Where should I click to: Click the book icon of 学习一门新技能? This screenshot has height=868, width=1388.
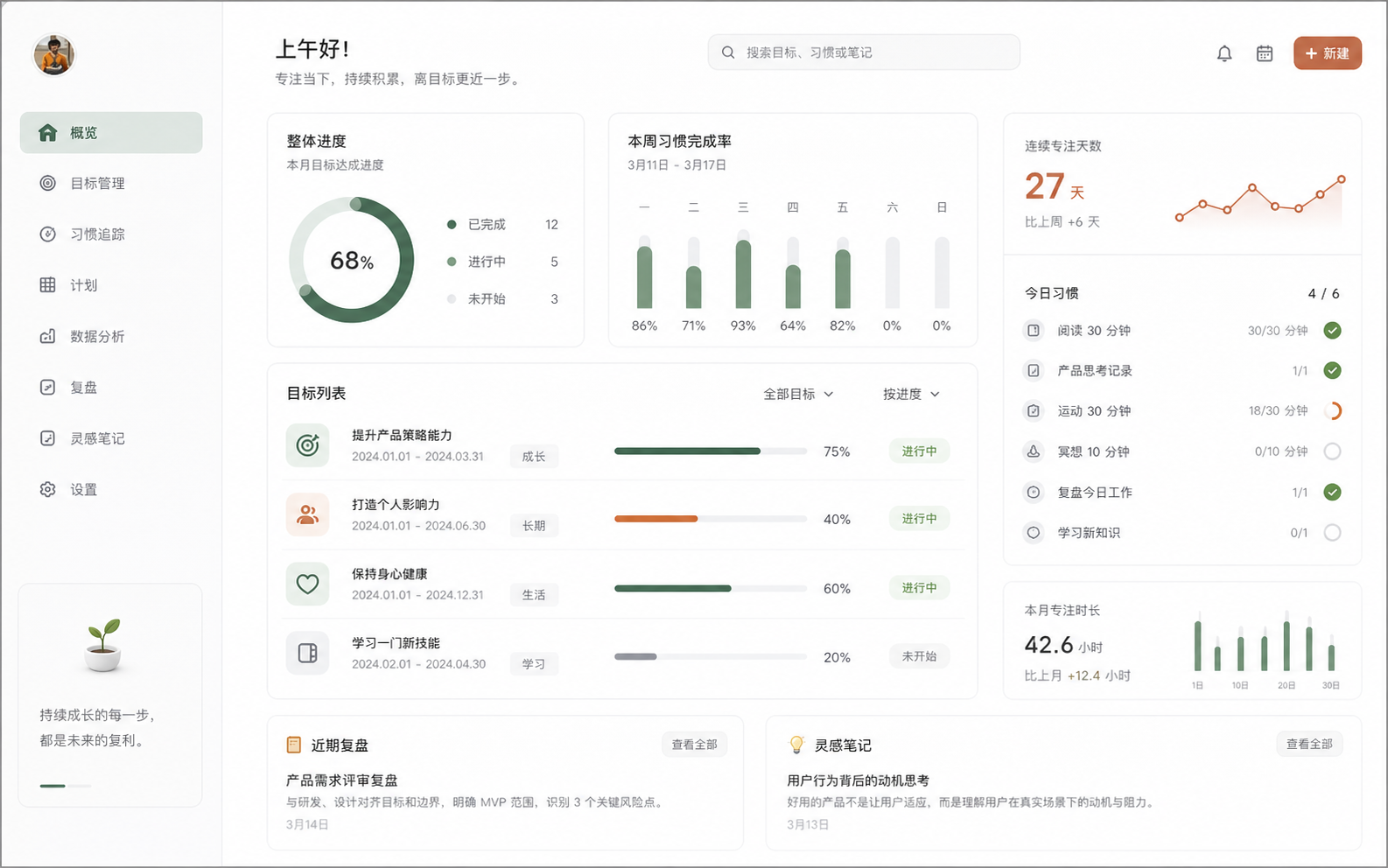307,653
